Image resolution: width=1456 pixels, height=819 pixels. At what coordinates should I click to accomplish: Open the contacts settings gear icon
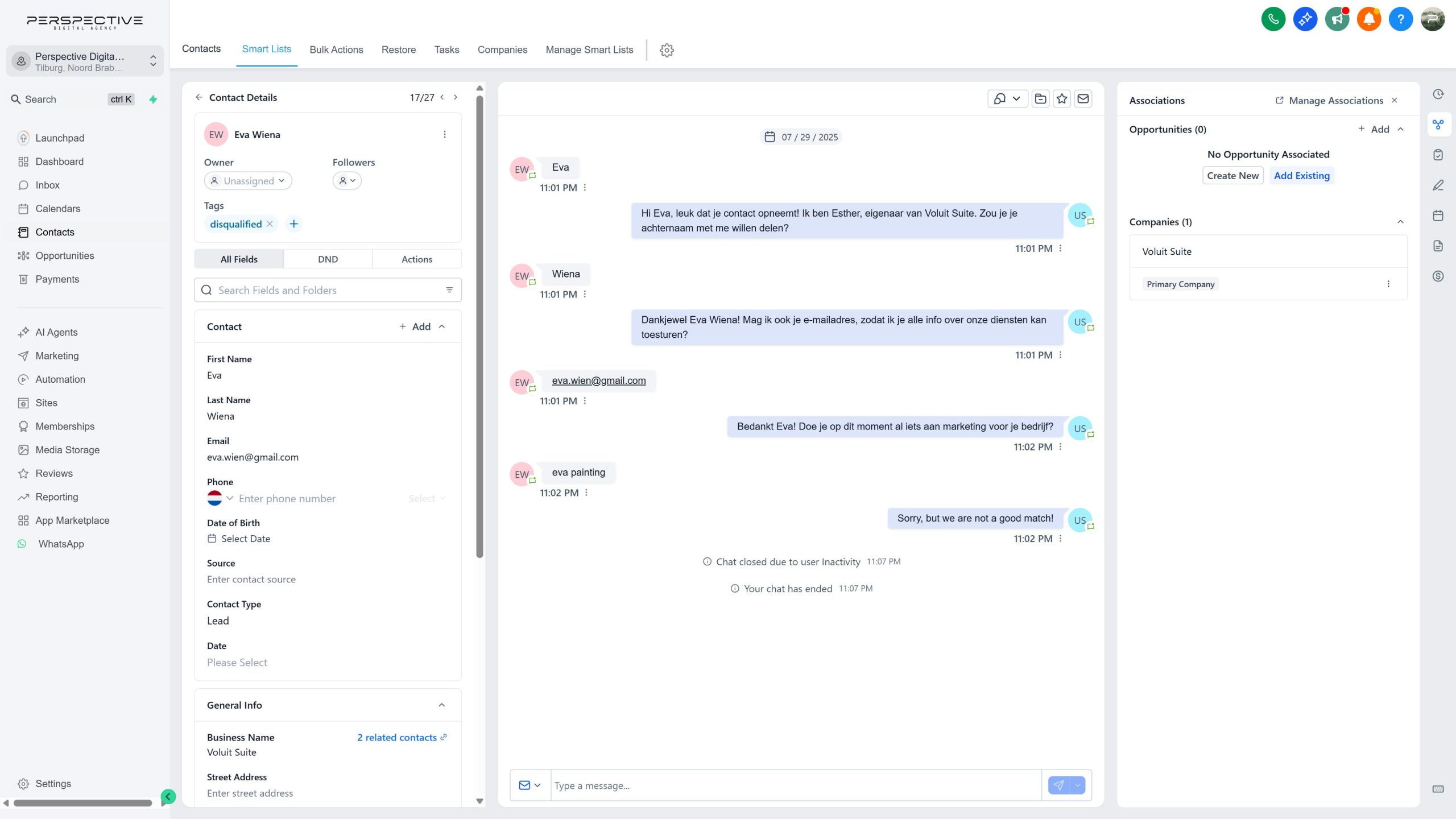(667, 50)
